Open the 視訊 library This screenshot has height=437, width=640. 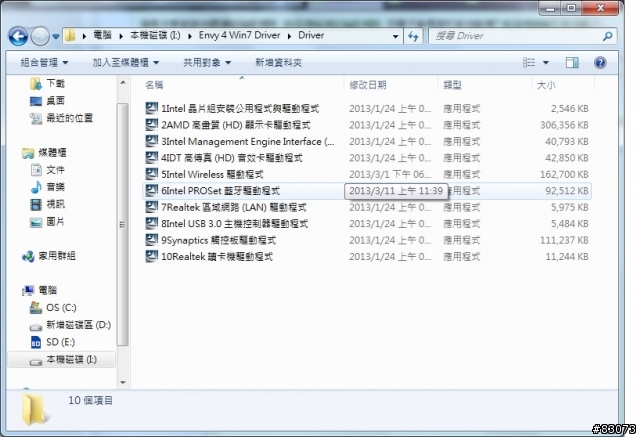(x=47, y=204)
